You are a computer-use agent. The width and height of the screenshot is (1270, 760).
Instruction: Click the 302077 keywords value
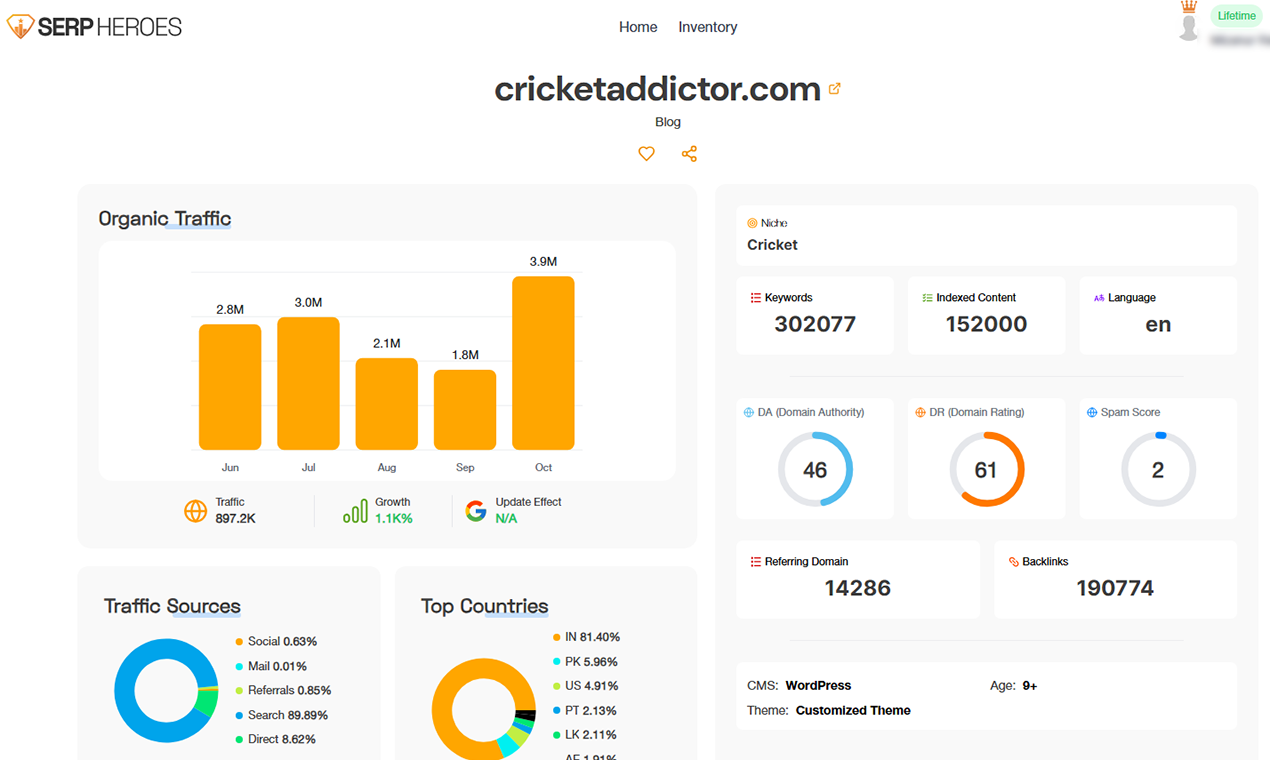point(815,324)
